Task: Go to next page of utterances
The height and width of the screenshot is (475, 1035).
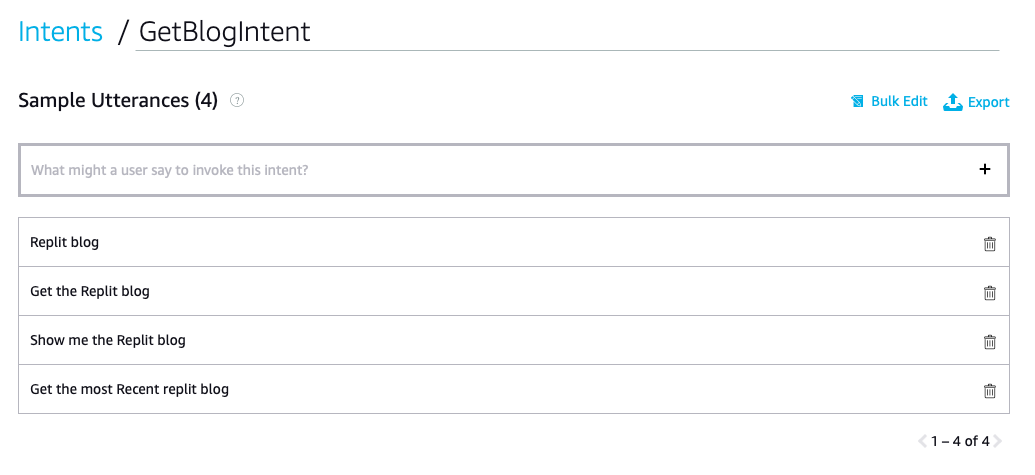Action: coord(997,441)
